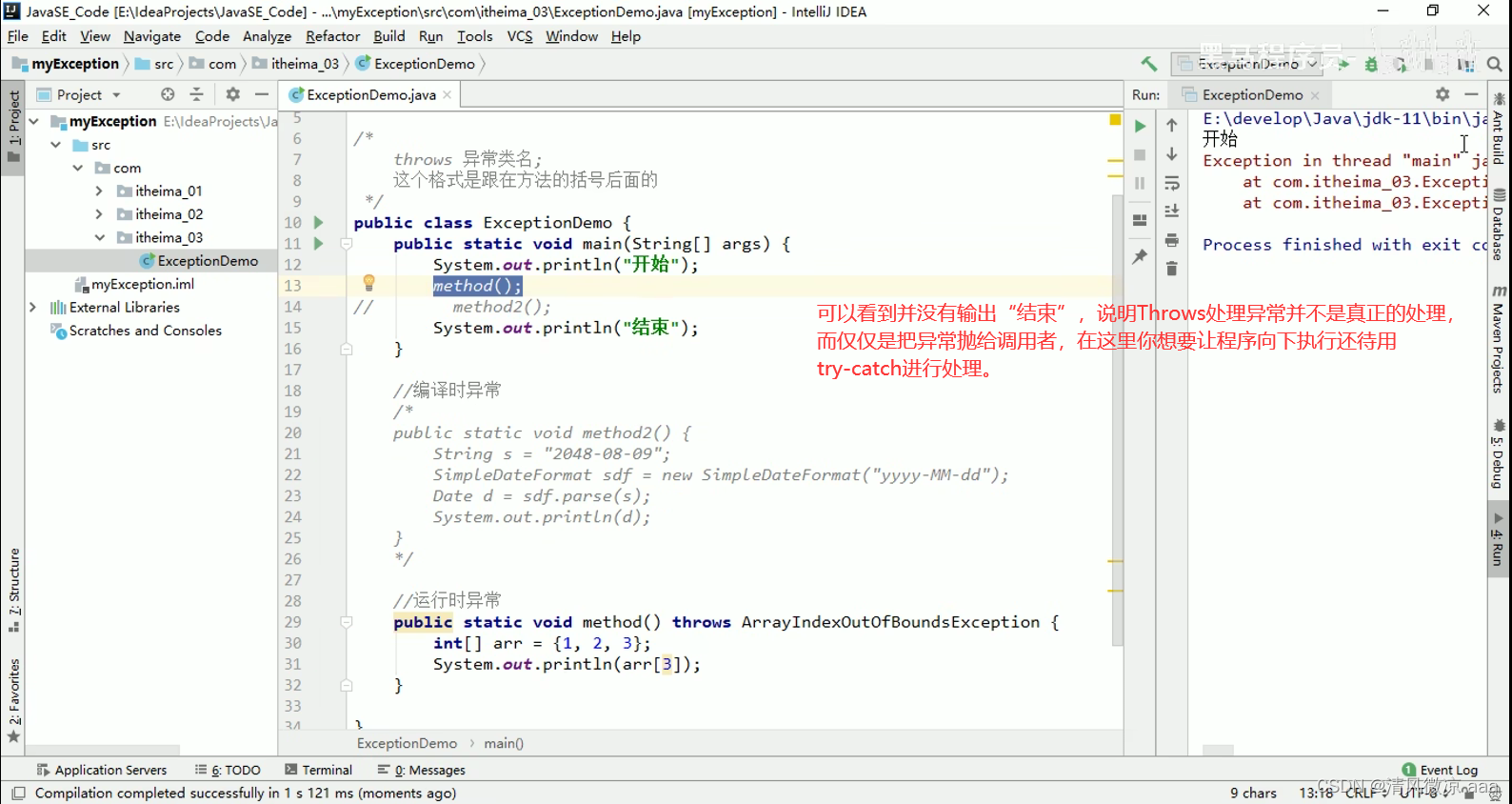Close the ExceptionDemo.java editor tab
1512x804 pixels.
pyautogui.click(x=447, y=95)
